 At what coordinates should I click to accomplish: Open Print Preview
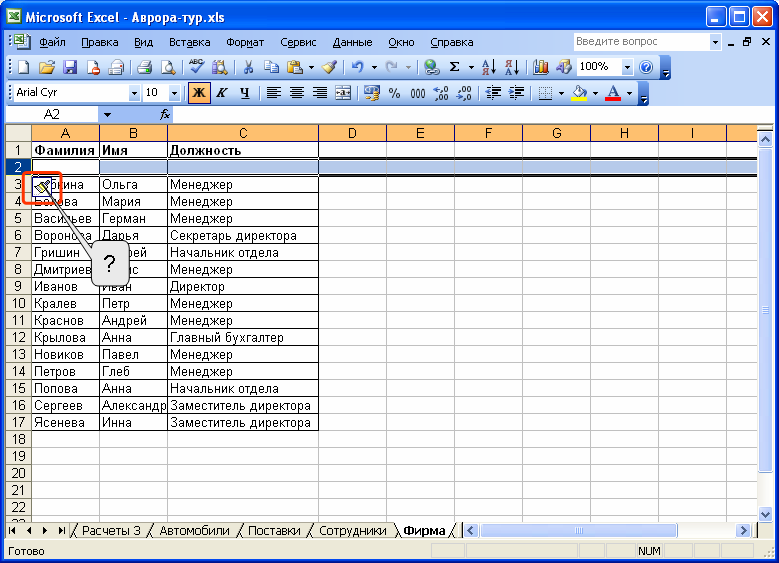point(168,67)
